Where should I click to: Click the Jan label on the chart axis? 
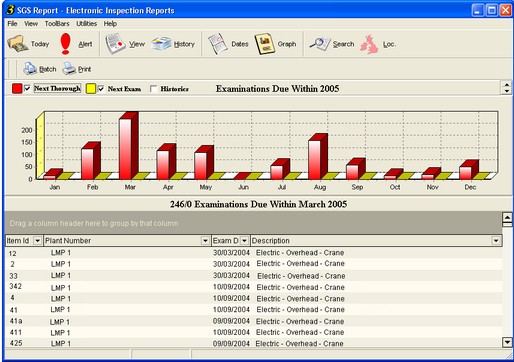coord(55,187)
